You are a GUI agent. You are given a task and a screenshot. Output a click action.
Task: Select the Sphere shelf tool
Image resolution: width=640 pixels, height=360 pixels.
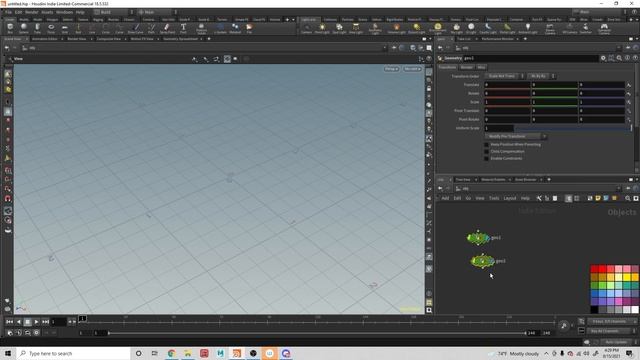(24, 28)
